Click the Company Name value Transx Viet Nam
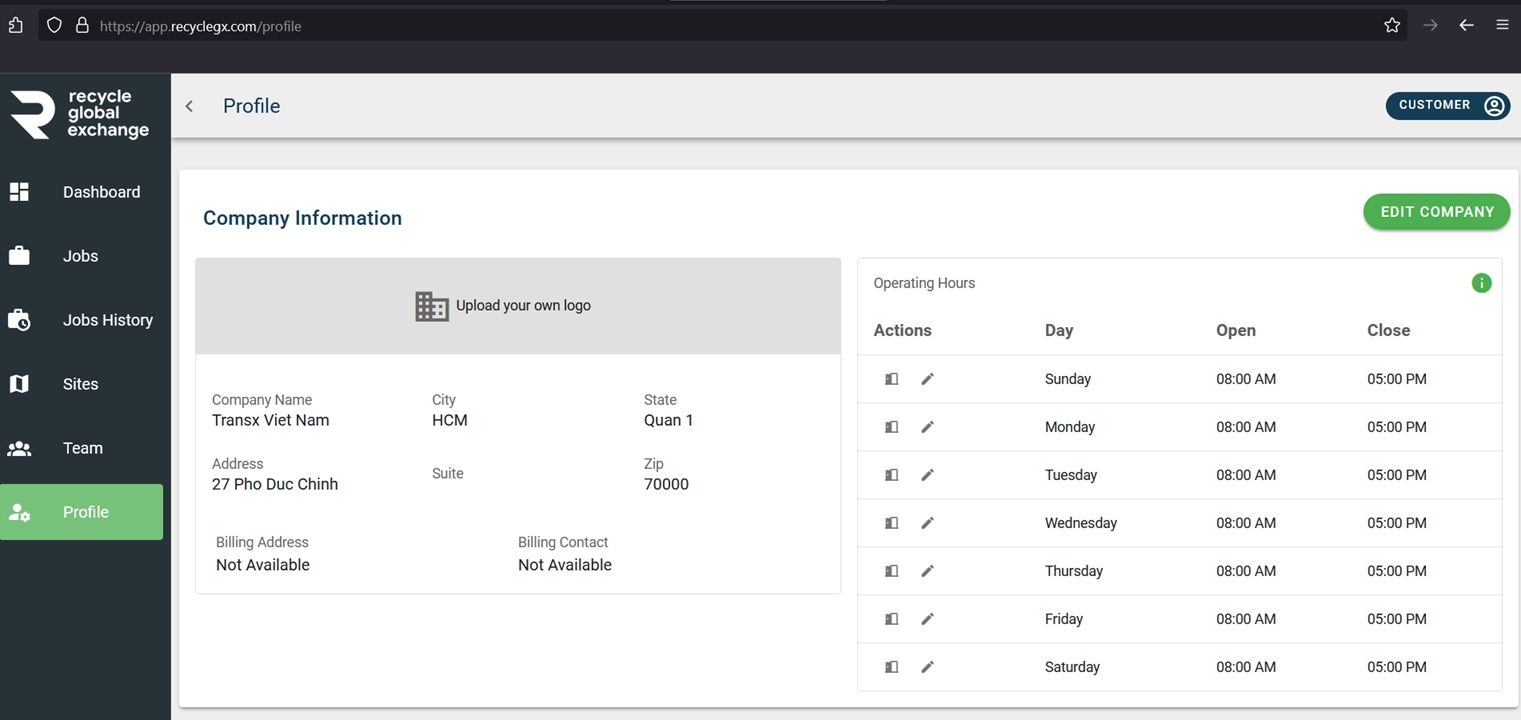The height and width of the screenshot is (720, 1521). (271, 420)
